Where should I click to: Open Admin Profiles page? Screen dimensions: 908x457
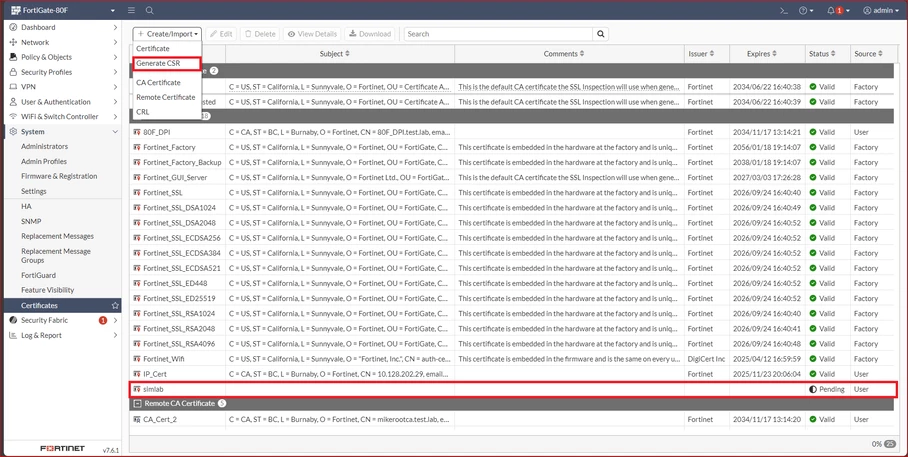(x=44, y=162)
